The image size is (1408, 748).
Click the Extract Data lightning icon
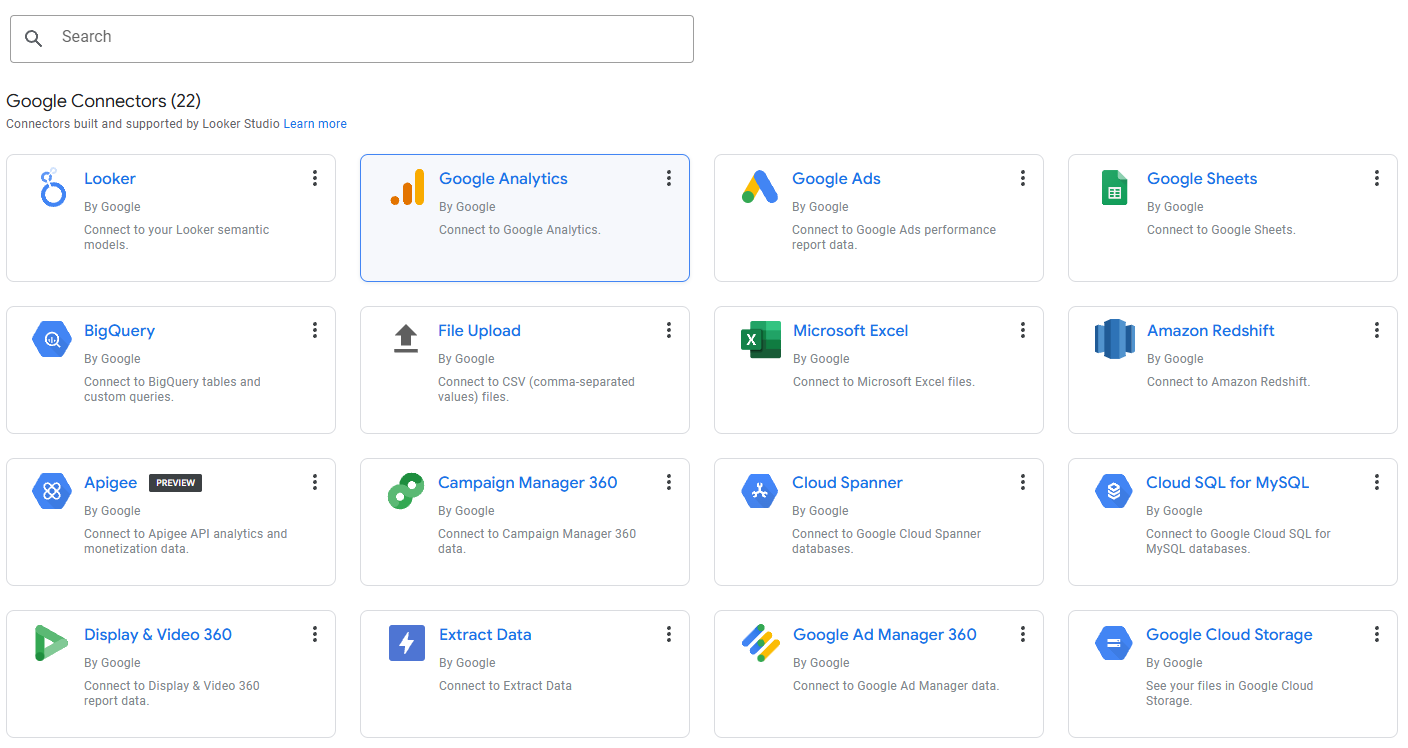click(406, 643)
